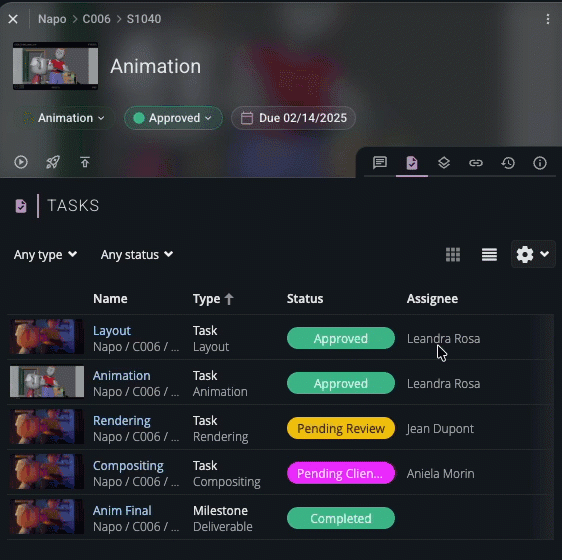Open the Animation task type dropdown

pos(64,118)
